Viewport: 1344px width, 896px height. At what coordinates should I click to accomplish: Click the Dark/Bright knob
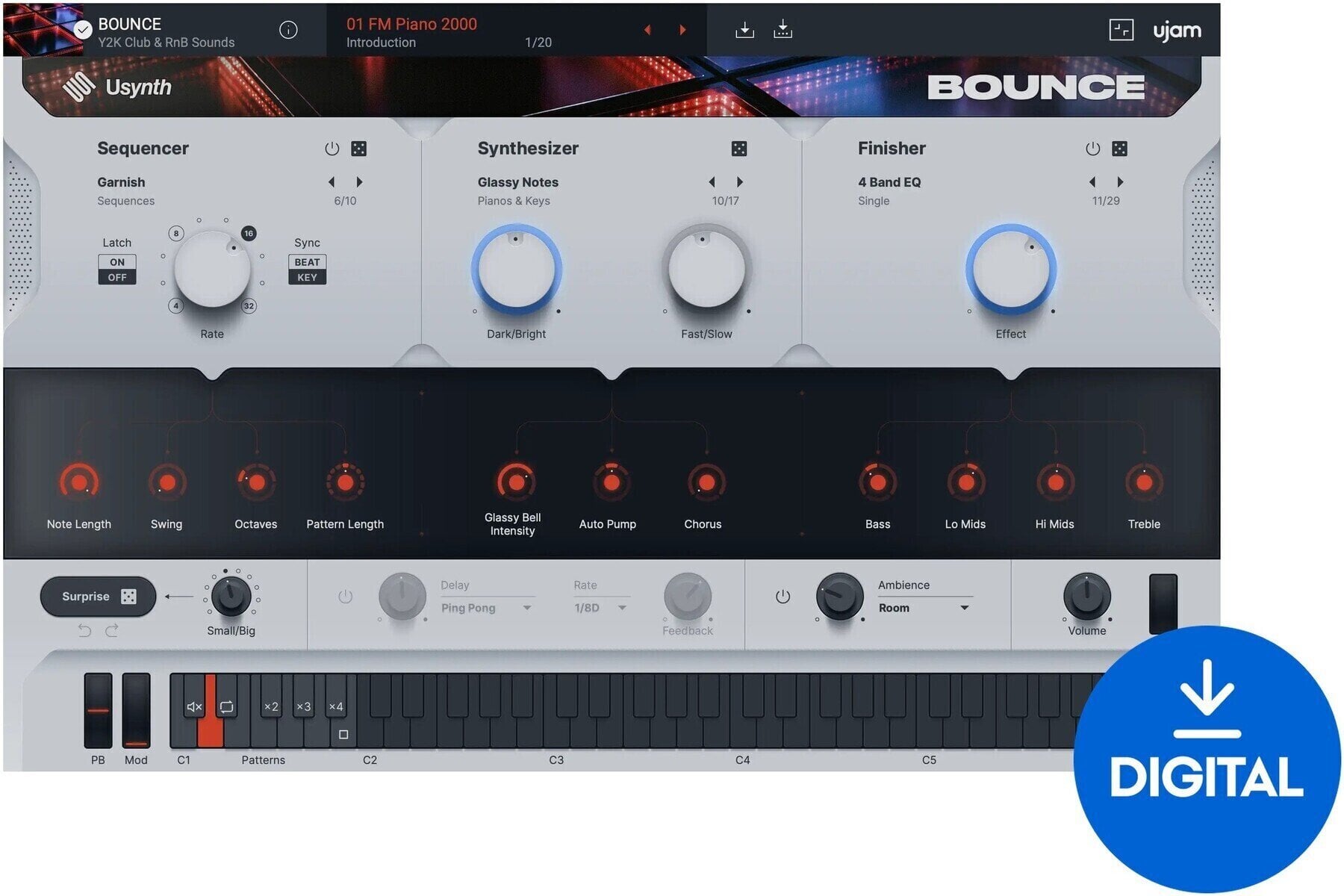516,270
